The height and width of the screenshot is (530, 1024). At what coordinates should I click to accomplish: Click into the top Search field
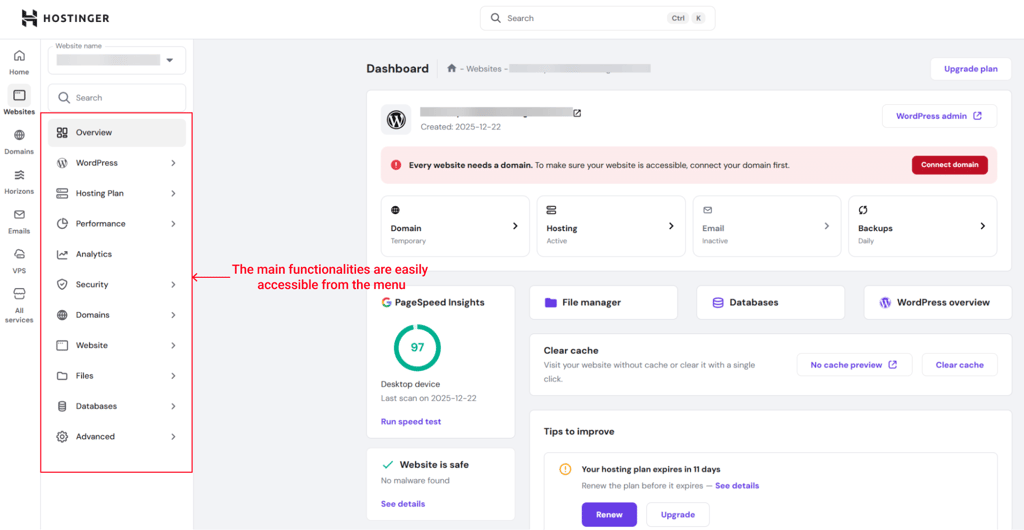tap(598, 18)
